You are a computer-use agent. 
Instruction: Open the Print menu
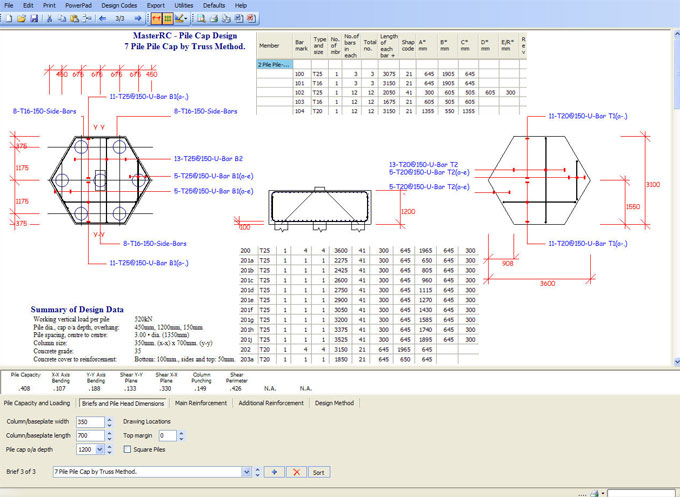point(49,6)
